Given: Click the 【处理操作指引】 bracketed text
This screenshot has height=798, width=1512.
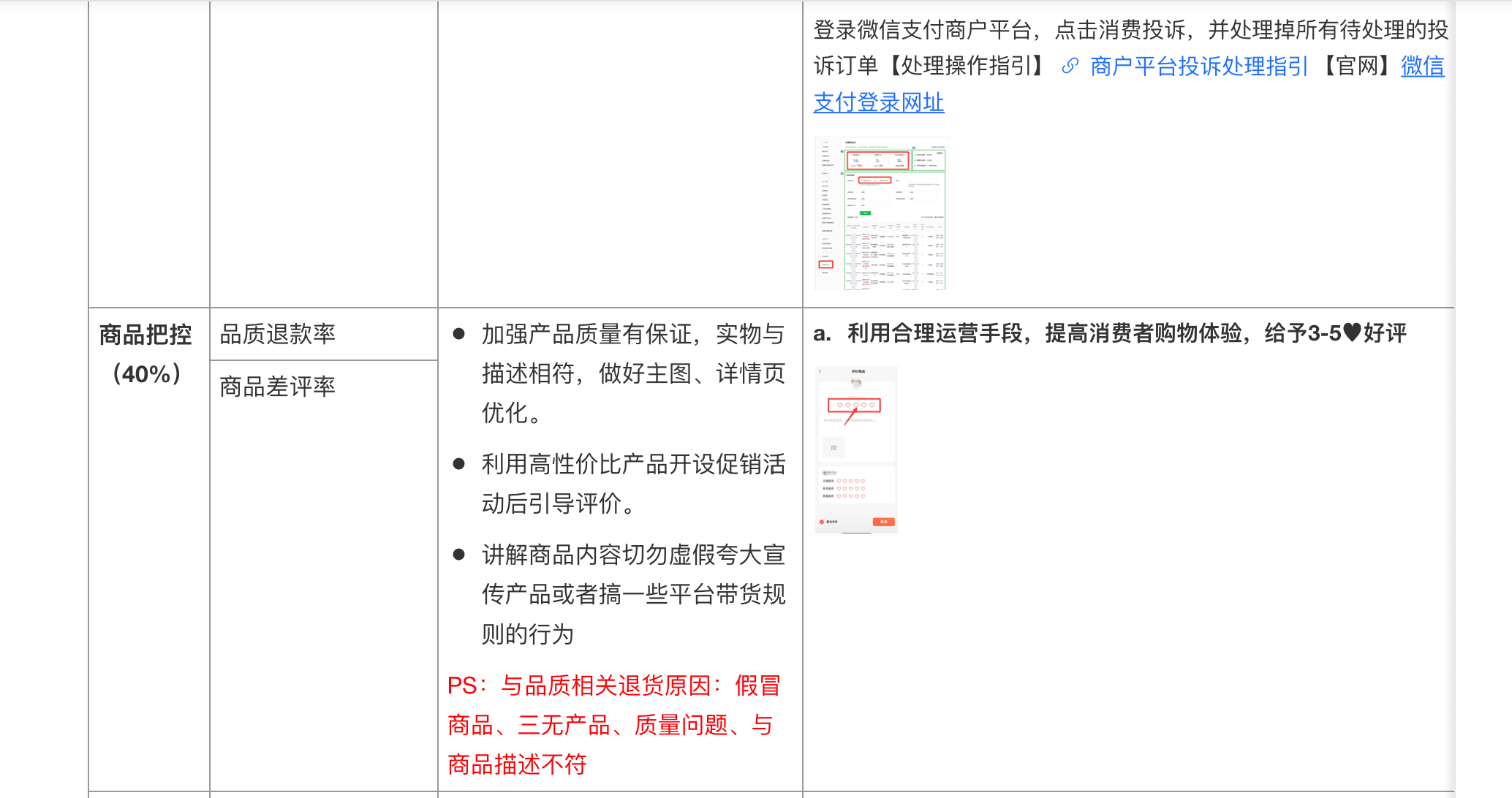Looking at the screenshot, I should pos(968,66).
